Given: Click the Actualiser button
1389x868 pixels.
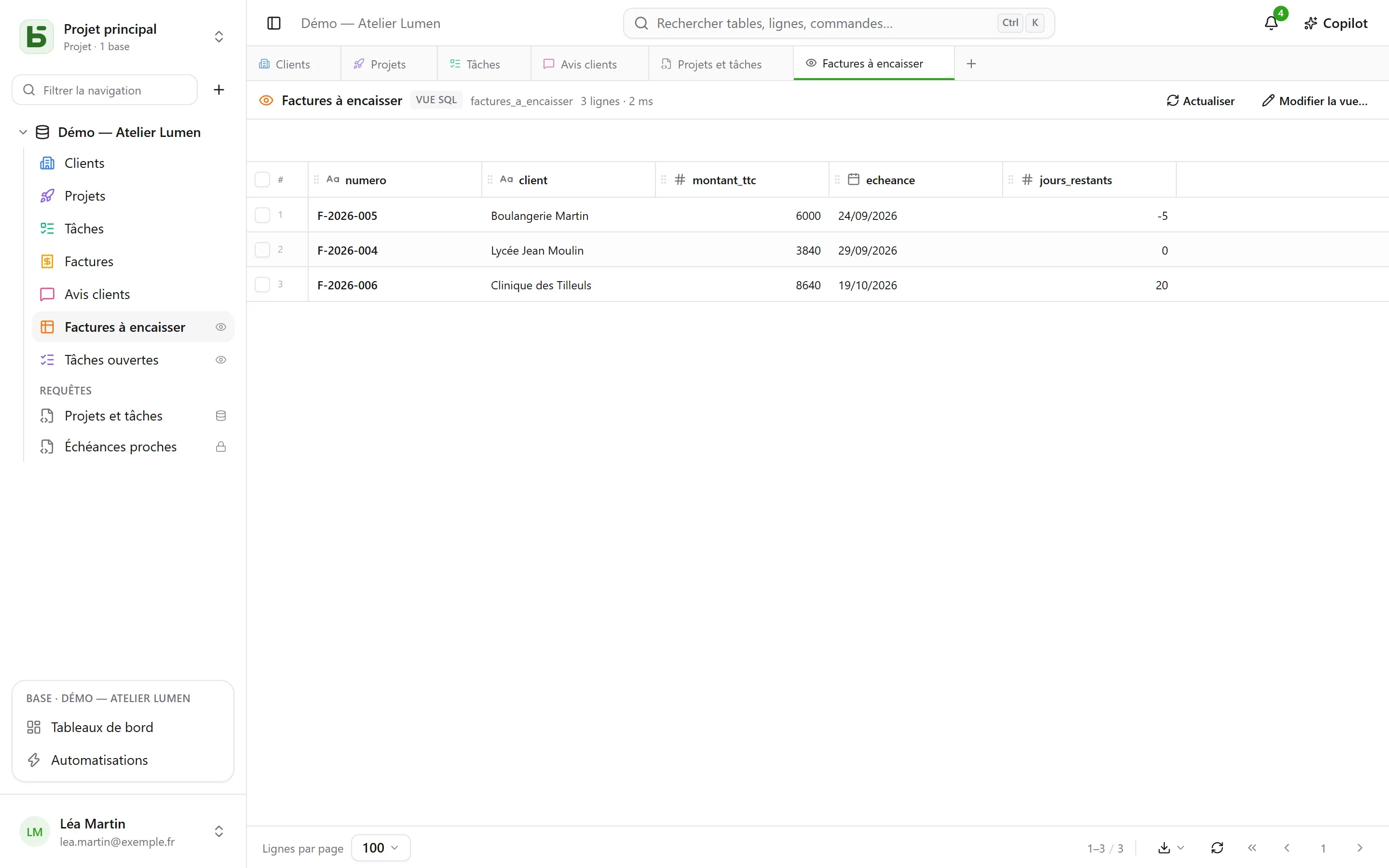Looking at the screenshot, I should point(1200,100).
